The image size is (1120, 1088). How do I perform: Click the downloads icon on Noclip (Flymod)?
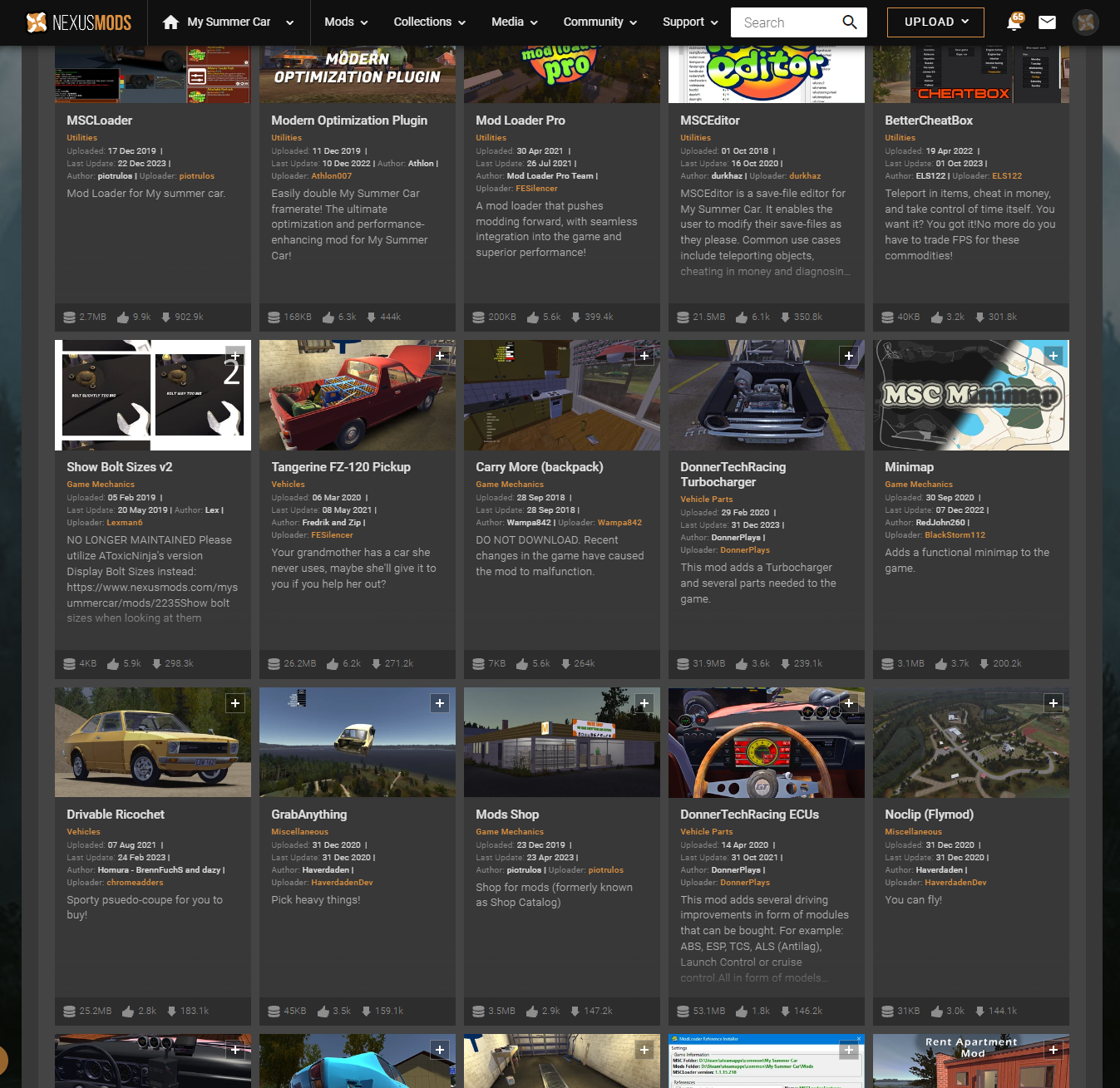click(979, 1012)
